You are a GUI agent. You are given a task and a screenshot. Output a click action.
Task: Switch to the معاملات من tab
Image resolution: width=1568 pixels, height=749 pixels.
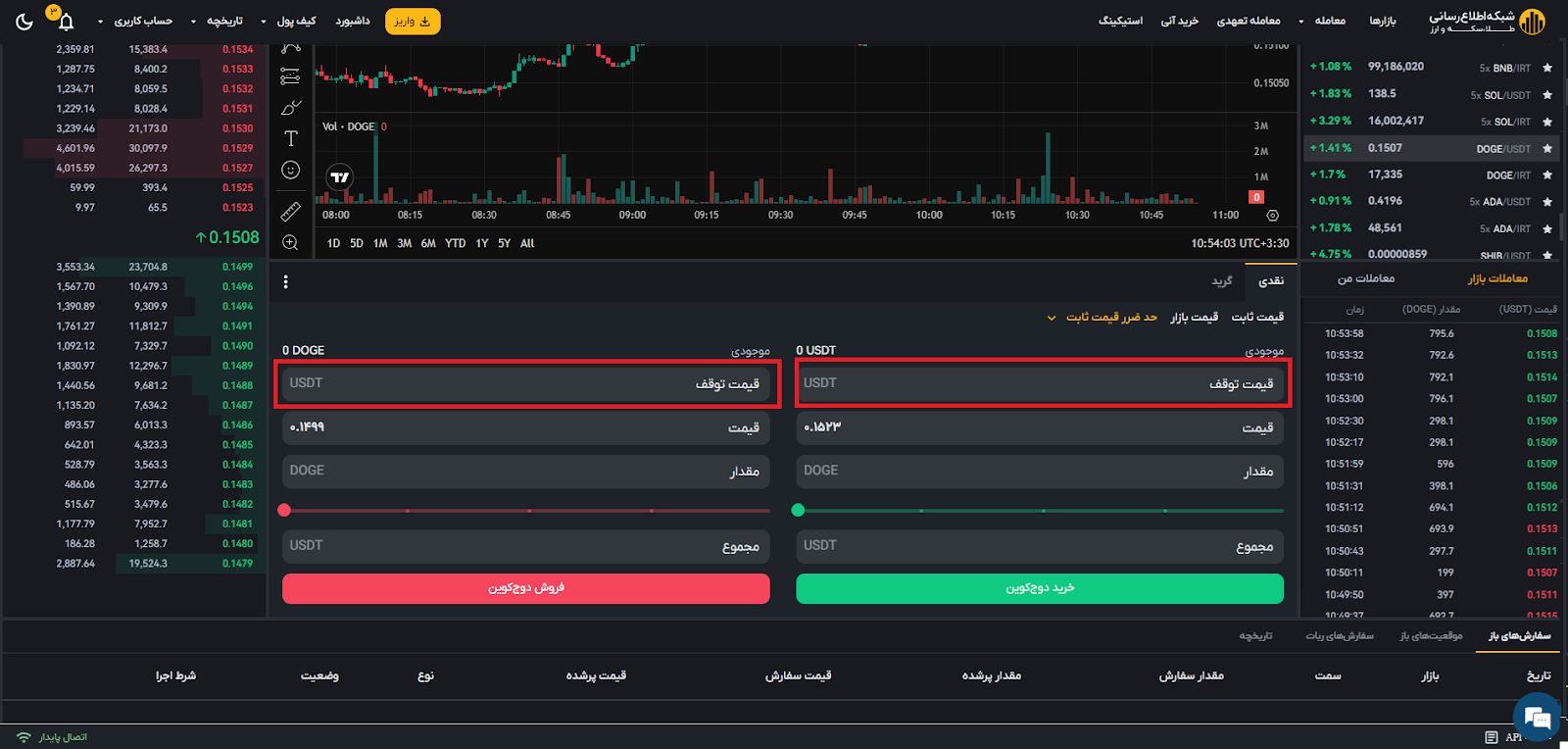pyautogui.click(x=1365, y=279)
